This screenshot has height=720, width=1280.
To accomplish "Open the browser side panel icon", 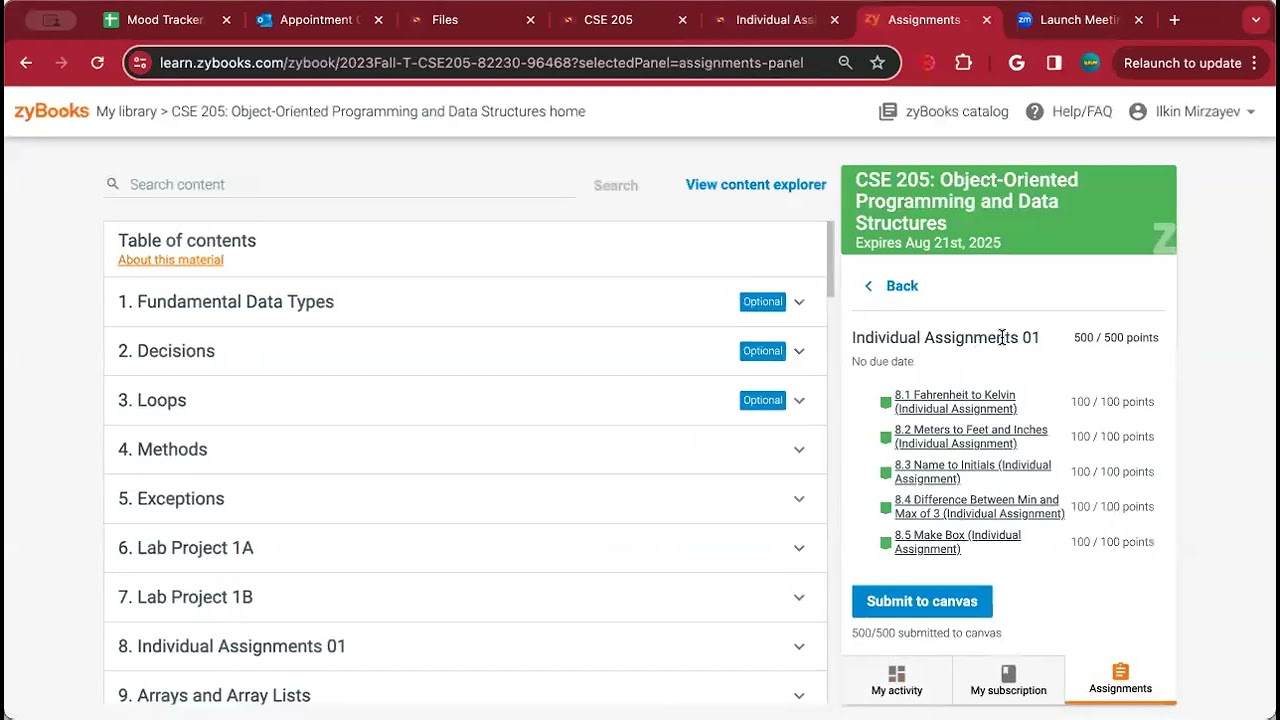I will click(x=1054, y=63).
